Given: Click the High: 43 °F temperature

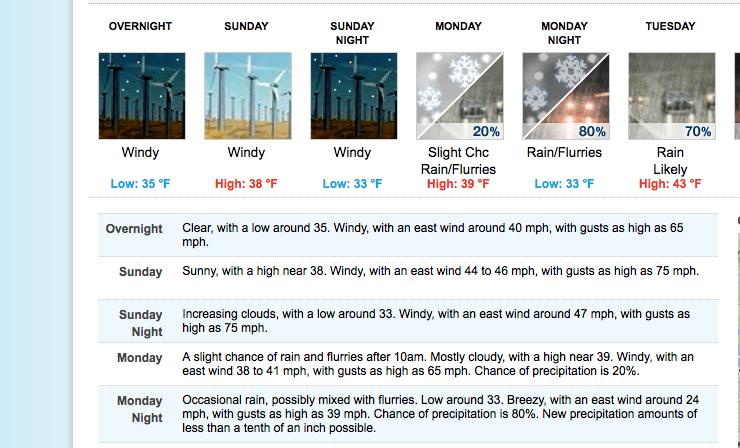Looking at the screenshot, I should pos(670,184).
